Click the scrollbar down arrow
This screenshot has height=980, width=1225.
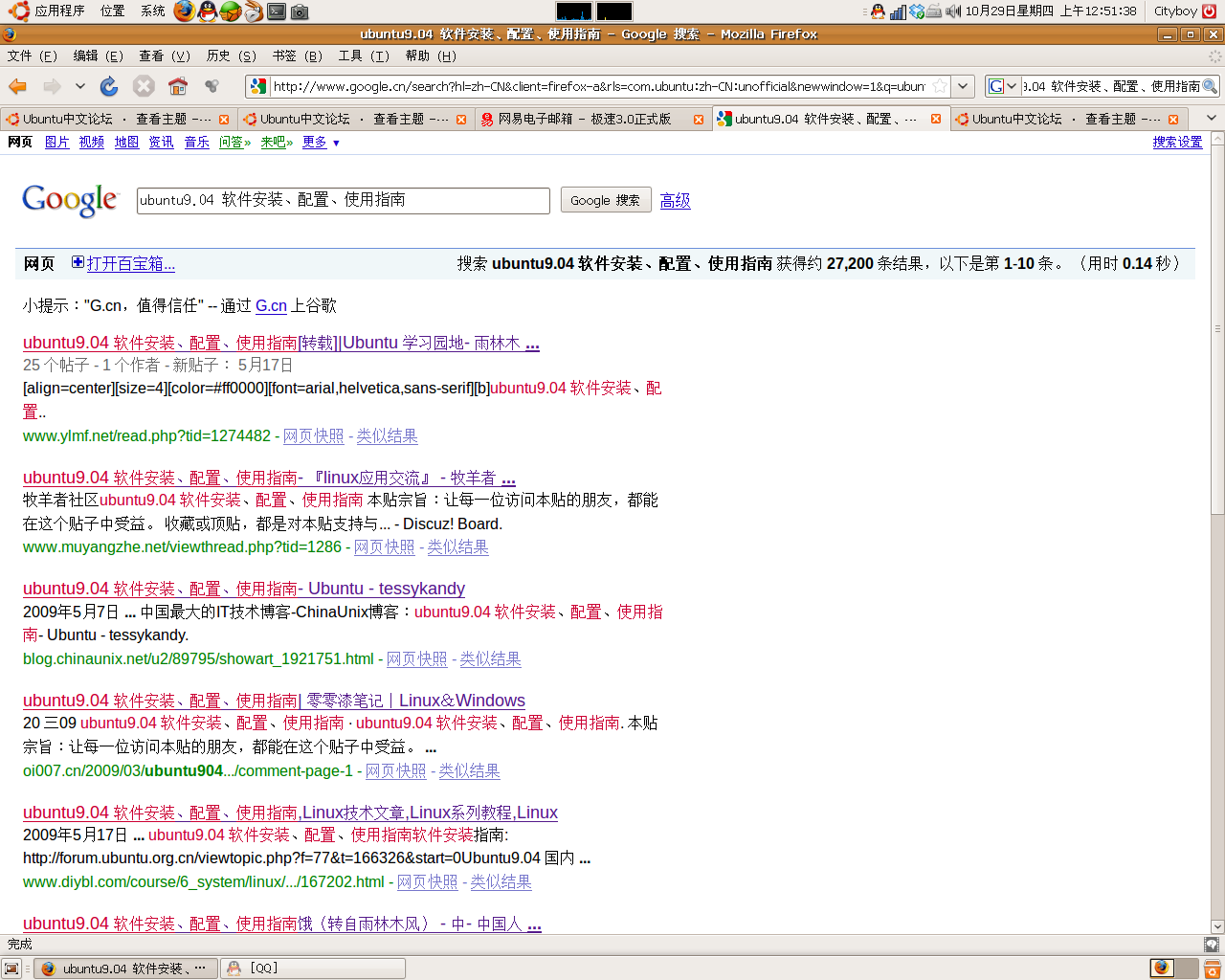[1217, 926]
